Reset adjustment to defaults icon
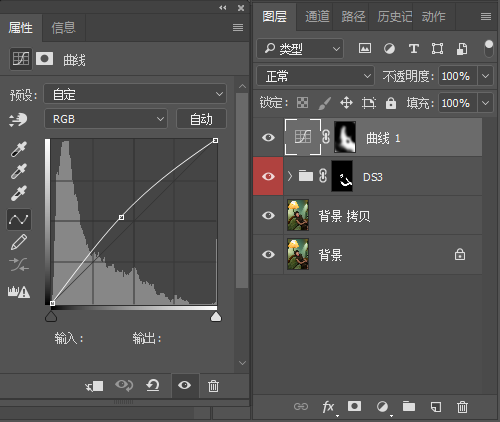 point(153,386)
